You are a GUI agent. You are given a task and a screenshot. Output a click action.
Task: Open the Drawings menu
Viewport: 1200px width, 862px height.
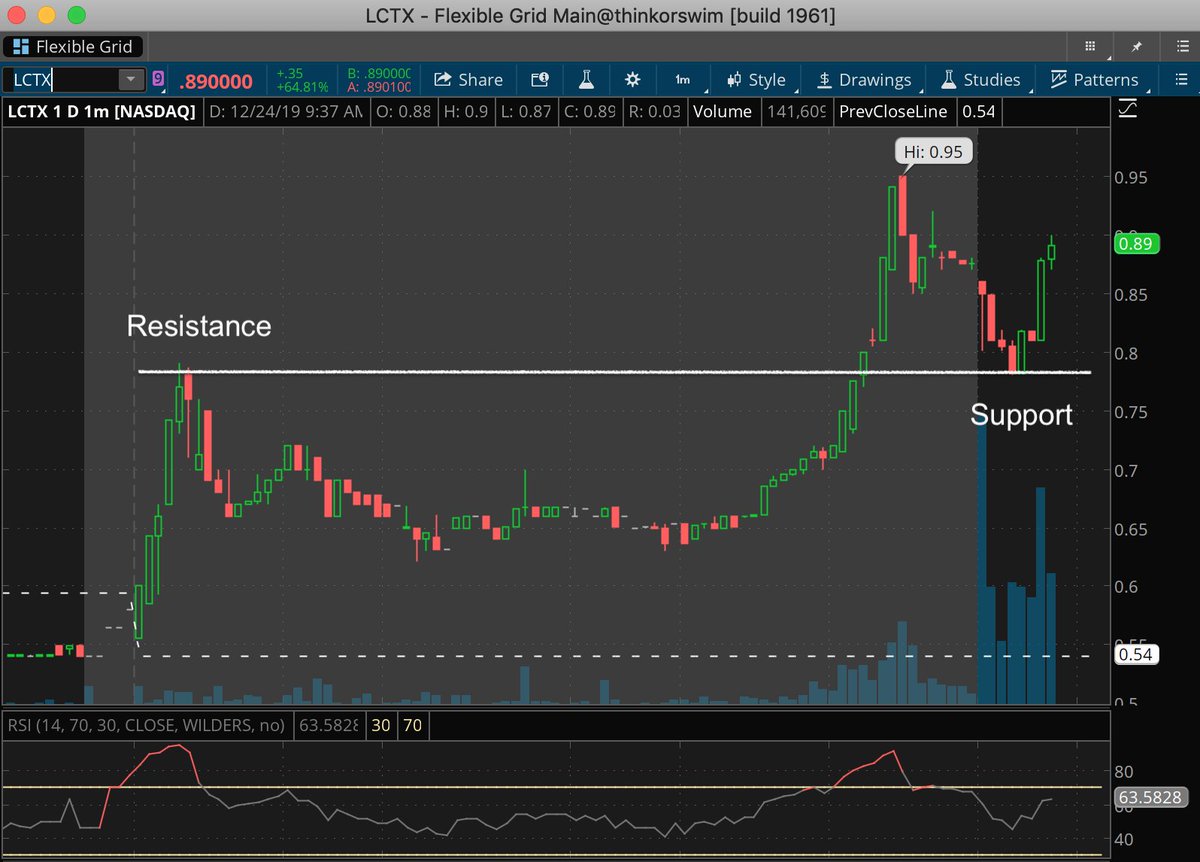coord(863,80)
